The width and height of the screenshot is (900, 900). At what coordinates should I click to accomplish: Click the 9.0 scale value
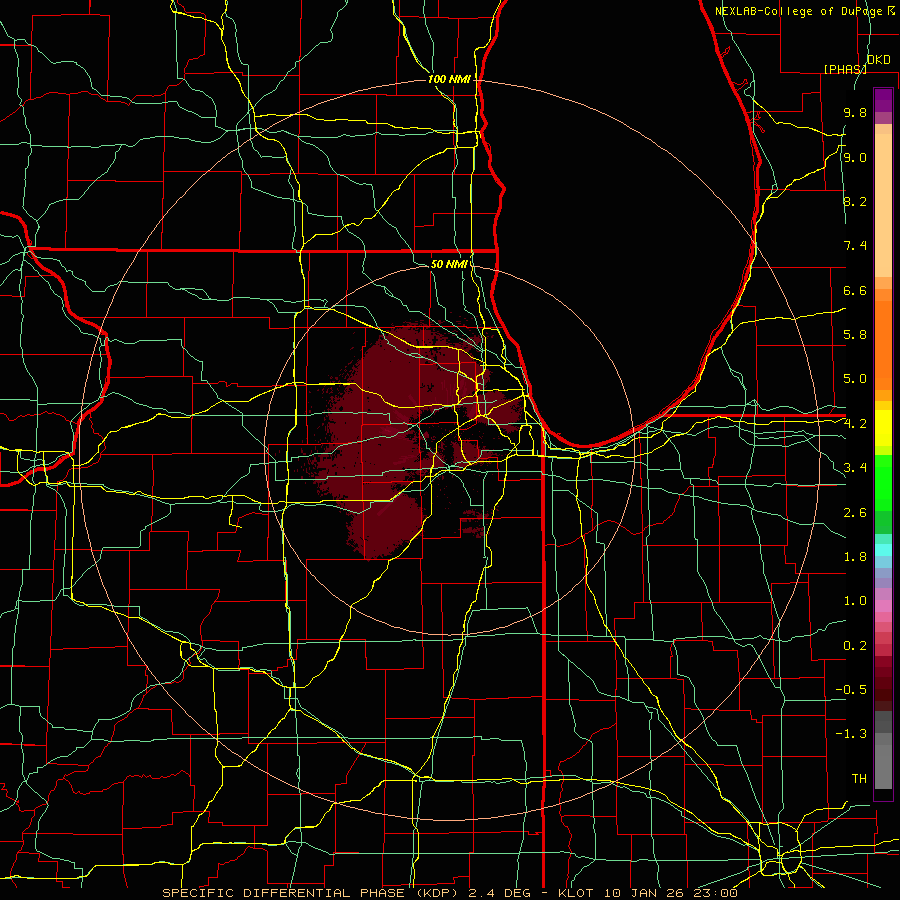(855, 157)
